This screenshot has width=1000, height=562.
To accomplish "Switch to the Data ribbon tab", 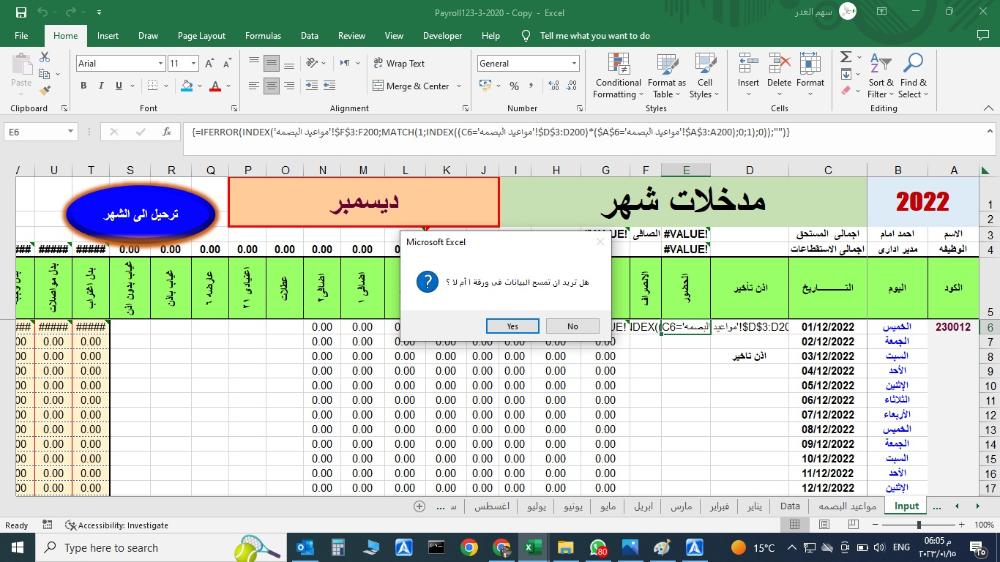I will coord(309,36).
